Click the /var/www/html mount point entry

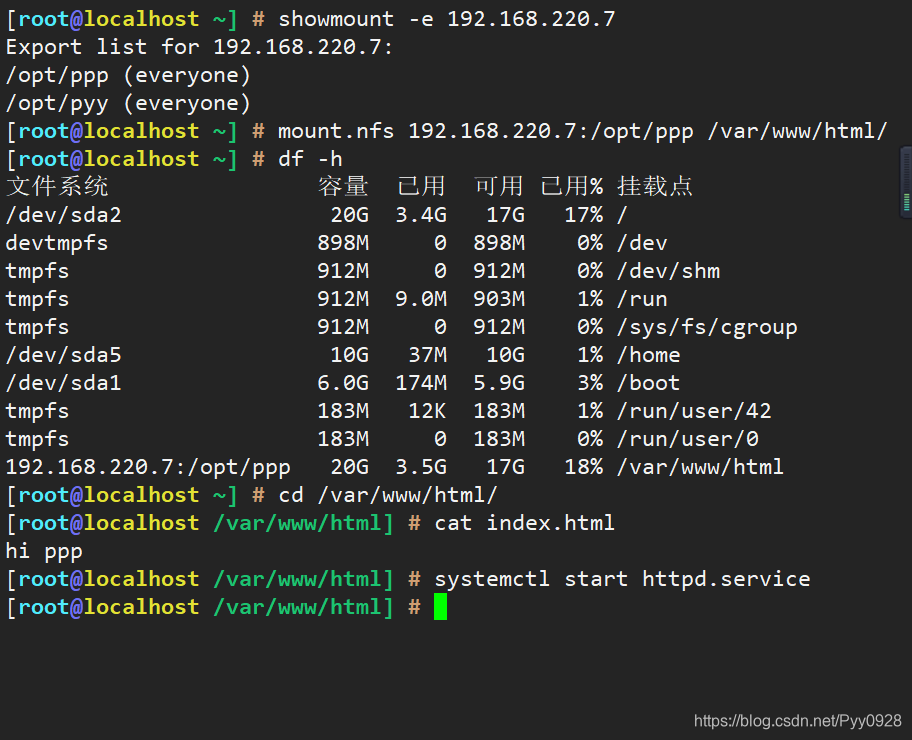700,467
